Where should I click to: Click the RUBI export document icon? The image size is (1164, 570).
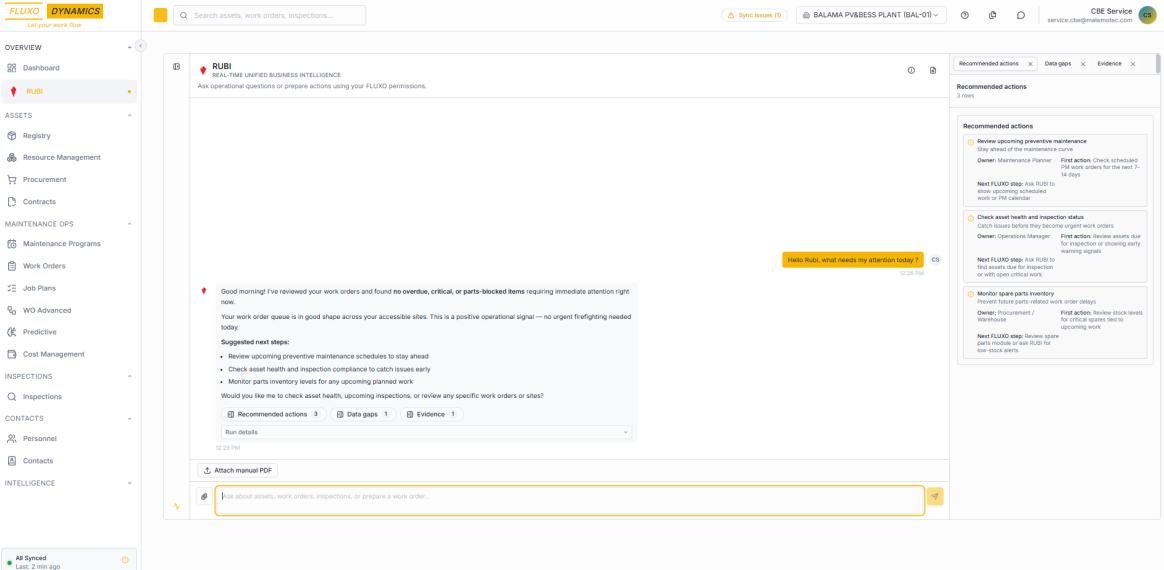coord(933,71)
